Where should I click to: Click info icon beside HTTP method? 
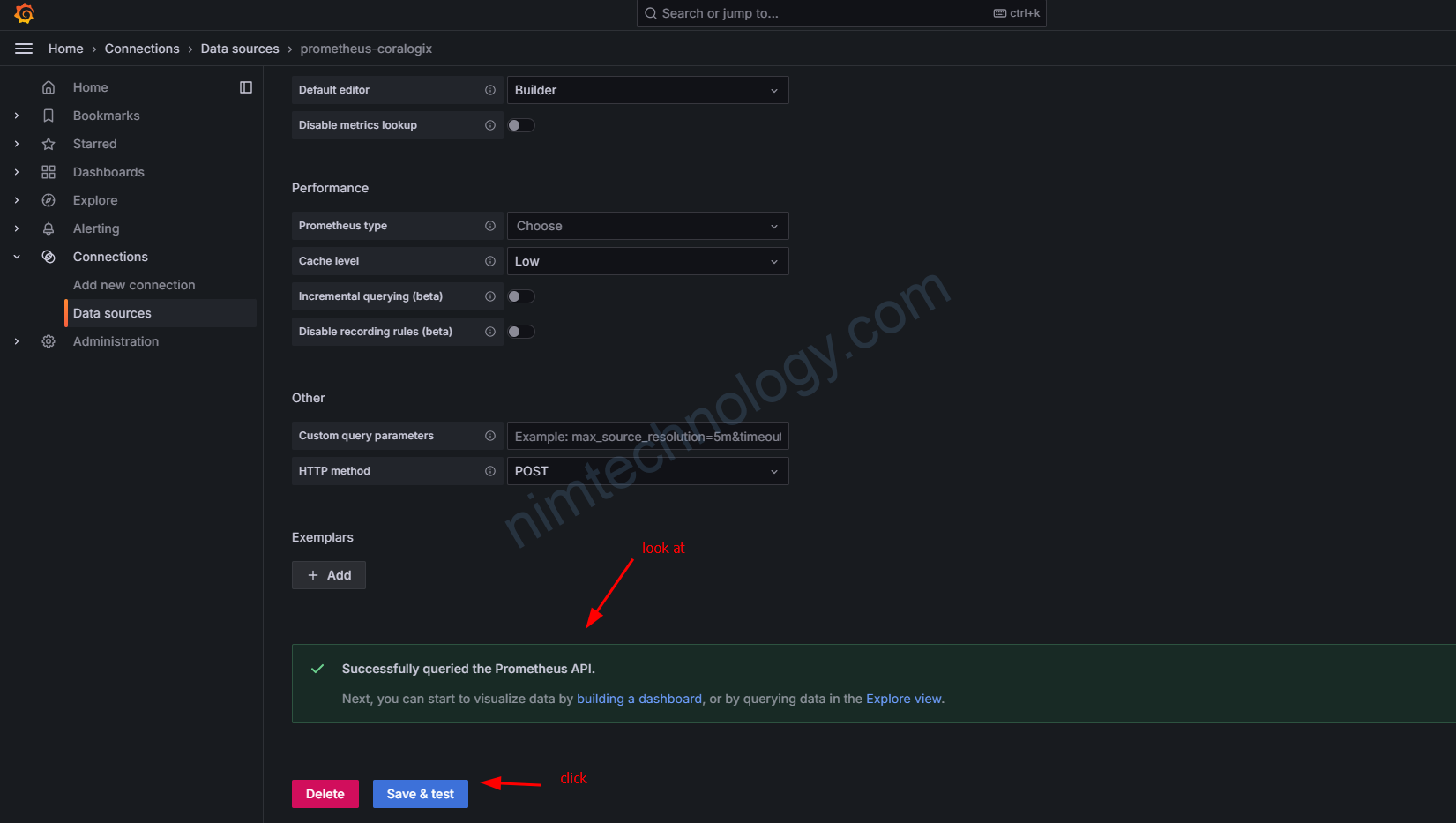tap(490, 471)
